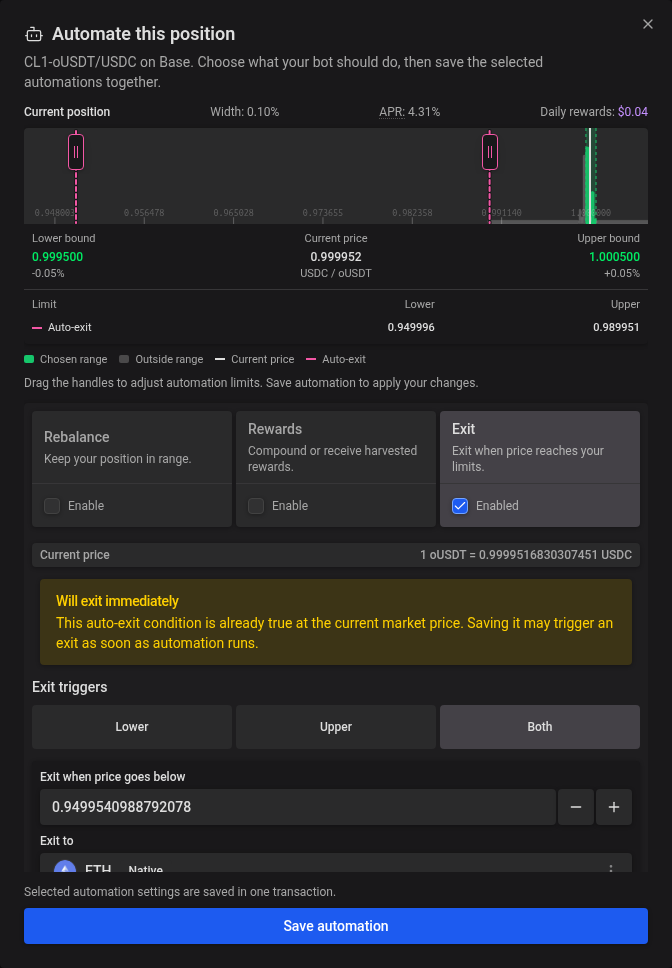Click the +0.05% upper bound offset
672x968 pixels.
tap(622, 273)
